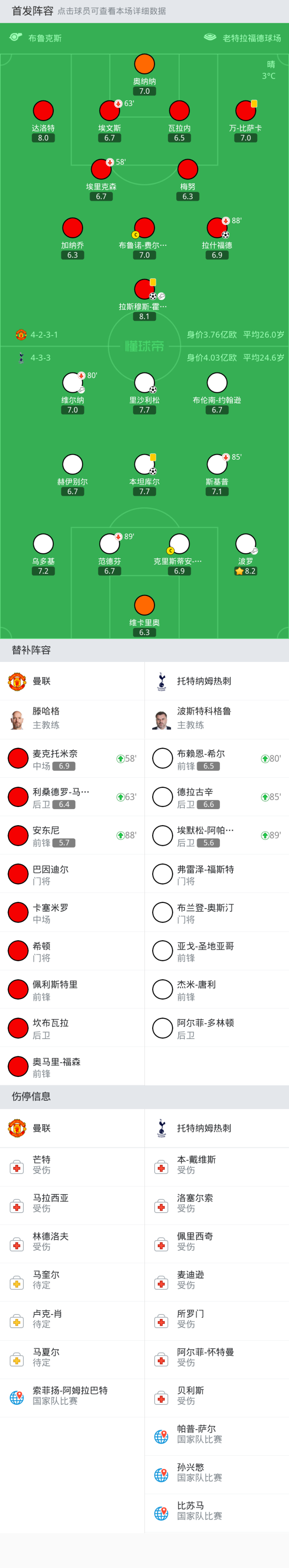Click the stadium icon next to 老特拉福德球场
The width and height of the screenshot is (289, 1568).
pos(210,37)
